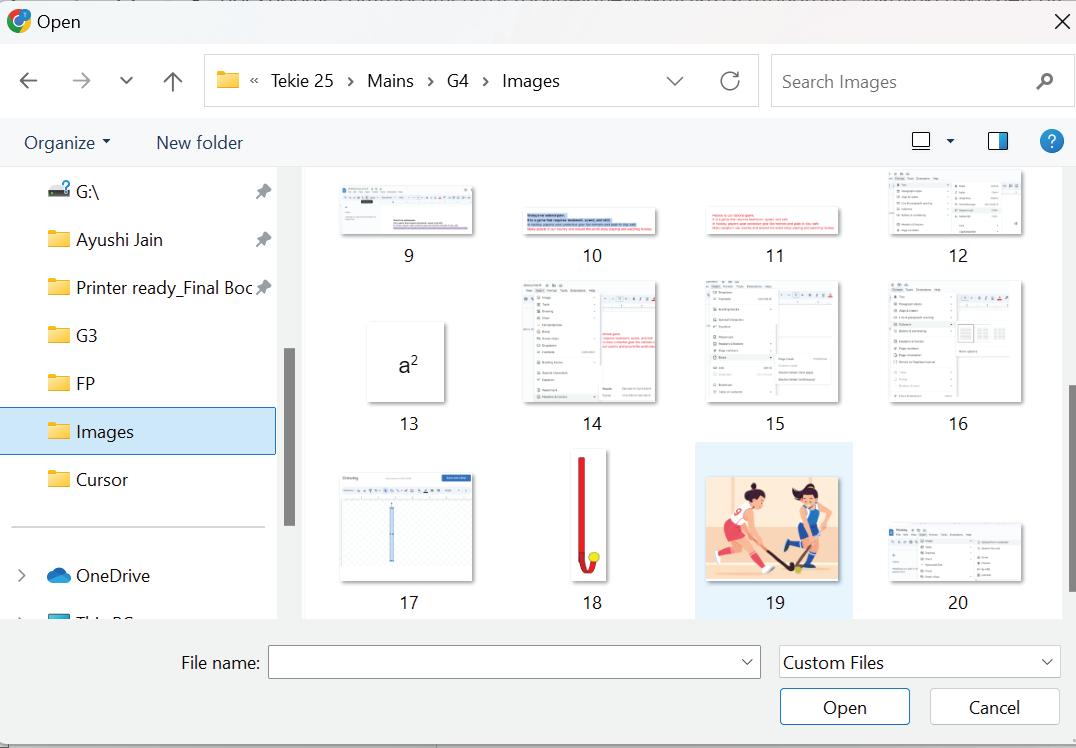Change view layout icon
Screen dimensions: 1076x748
coord(921,141)
